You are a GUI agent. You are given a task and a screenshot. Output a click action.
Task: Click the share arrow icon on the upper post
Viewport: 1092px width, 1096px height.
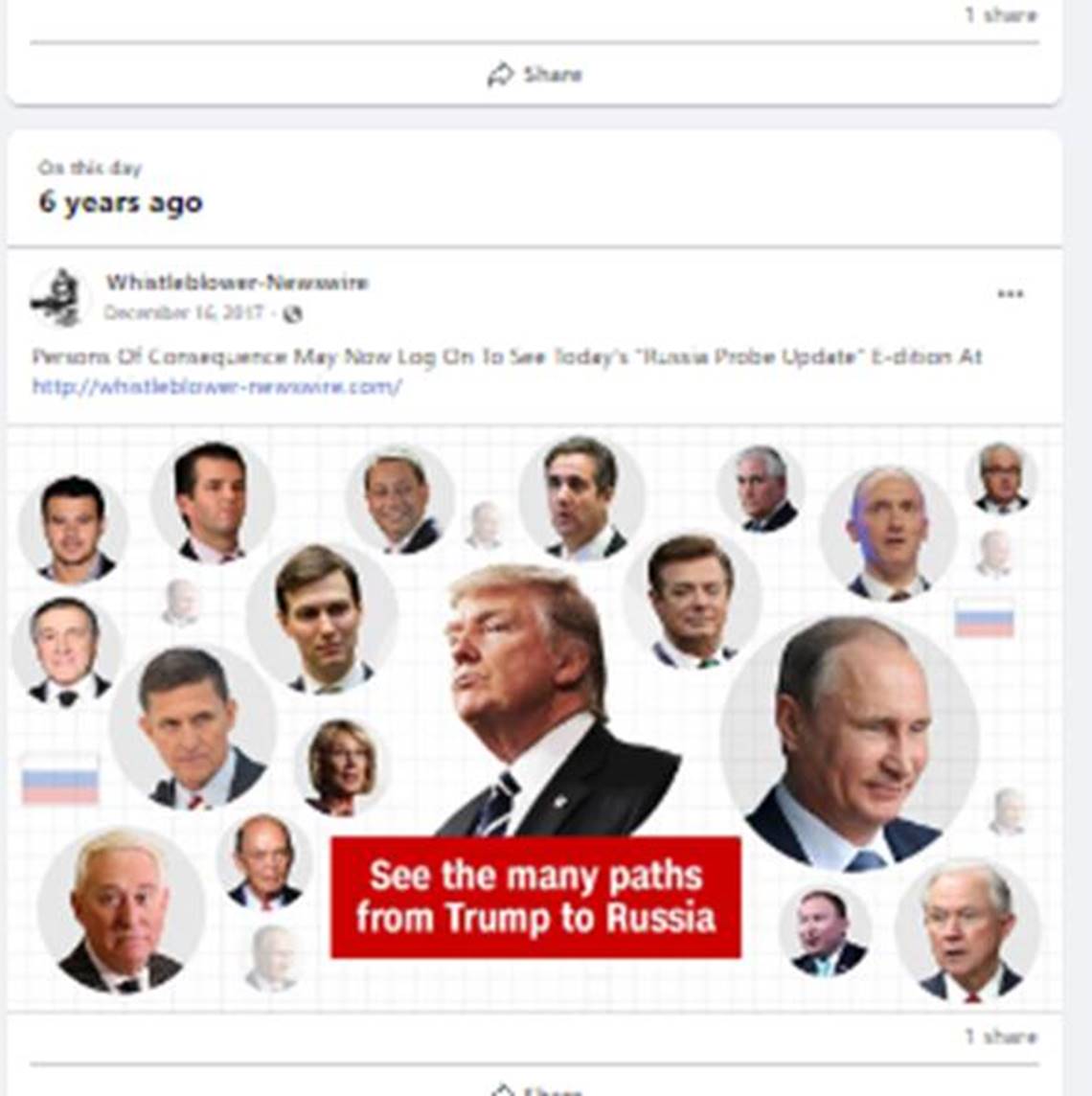click(500, 75)
